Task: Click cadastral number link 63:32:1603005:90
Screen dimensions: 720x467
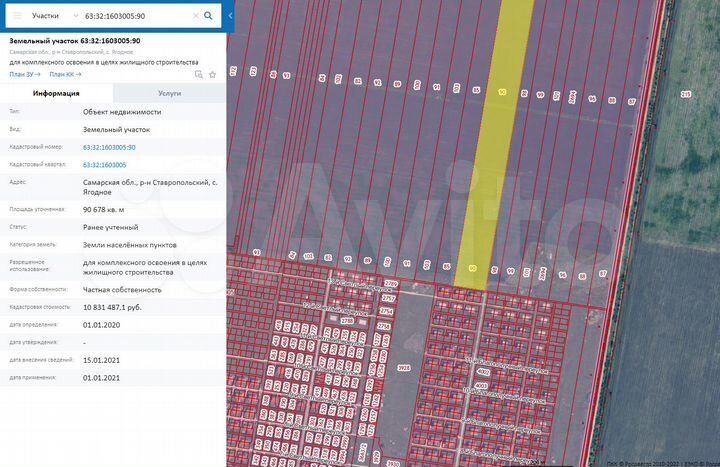Action: (x=109, y=147)
